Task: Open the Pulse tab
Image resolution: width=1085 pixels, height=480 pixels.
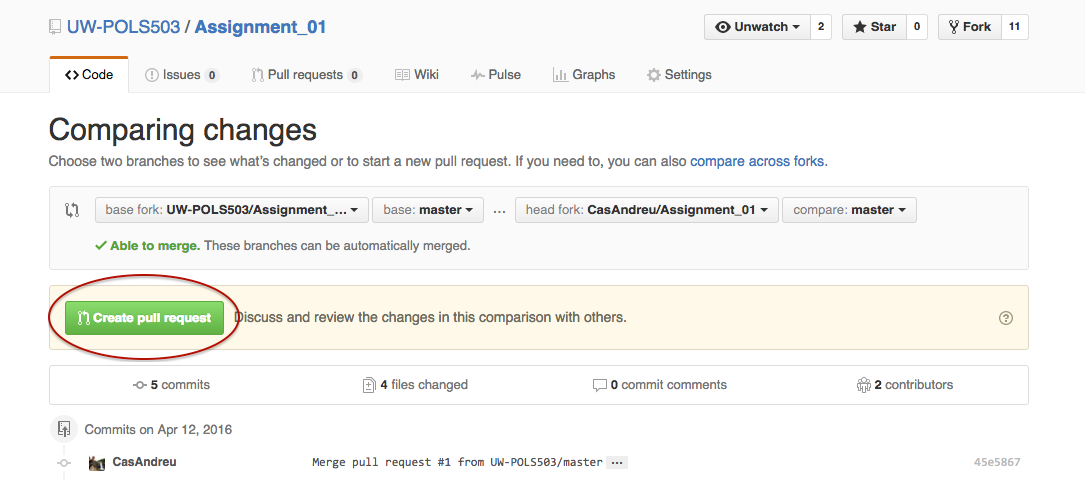Action: tap(495, 75)
